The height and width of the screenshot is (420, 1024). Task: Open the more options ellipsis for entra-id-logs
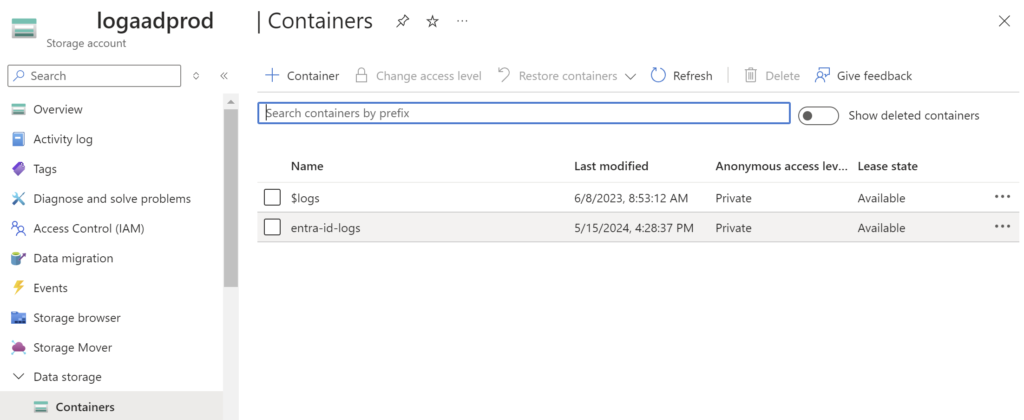click(x=1002, y=227)
